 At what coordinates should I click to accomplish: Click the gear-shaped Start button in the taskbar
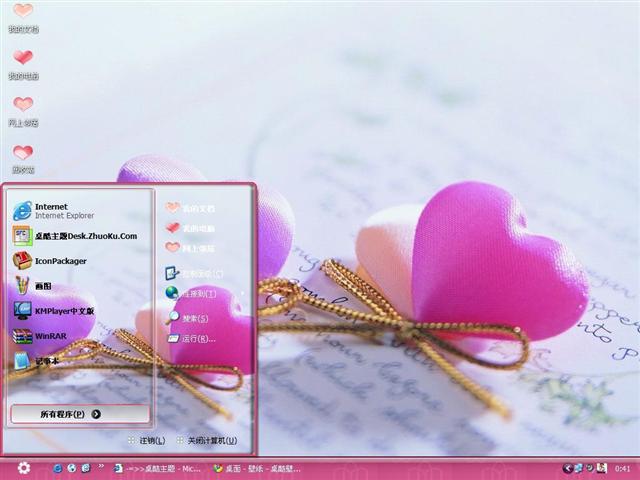[24, 468]
